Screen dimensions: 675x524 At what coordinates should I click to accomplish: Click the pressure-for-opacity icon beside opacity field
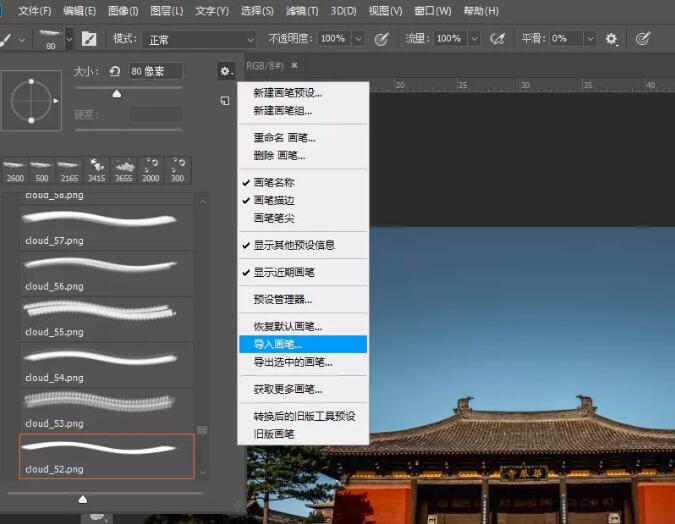coord(381,39)
